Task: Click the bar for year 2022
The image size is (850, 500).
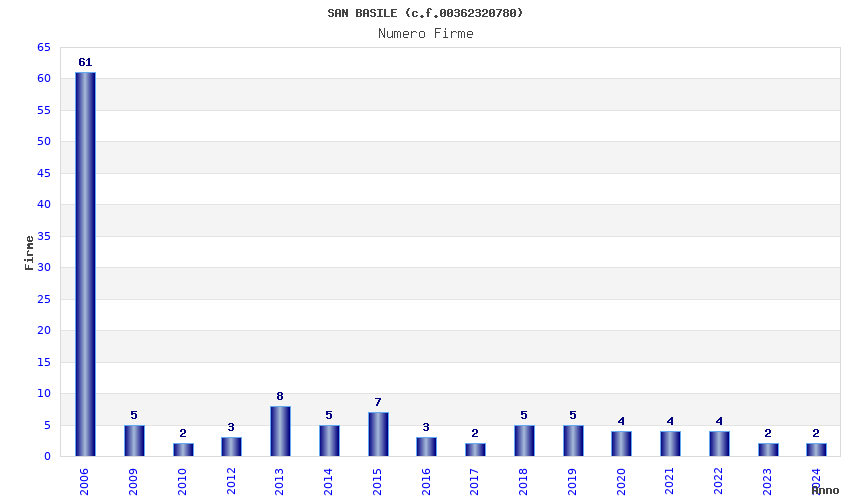Action: click(719, 444)
